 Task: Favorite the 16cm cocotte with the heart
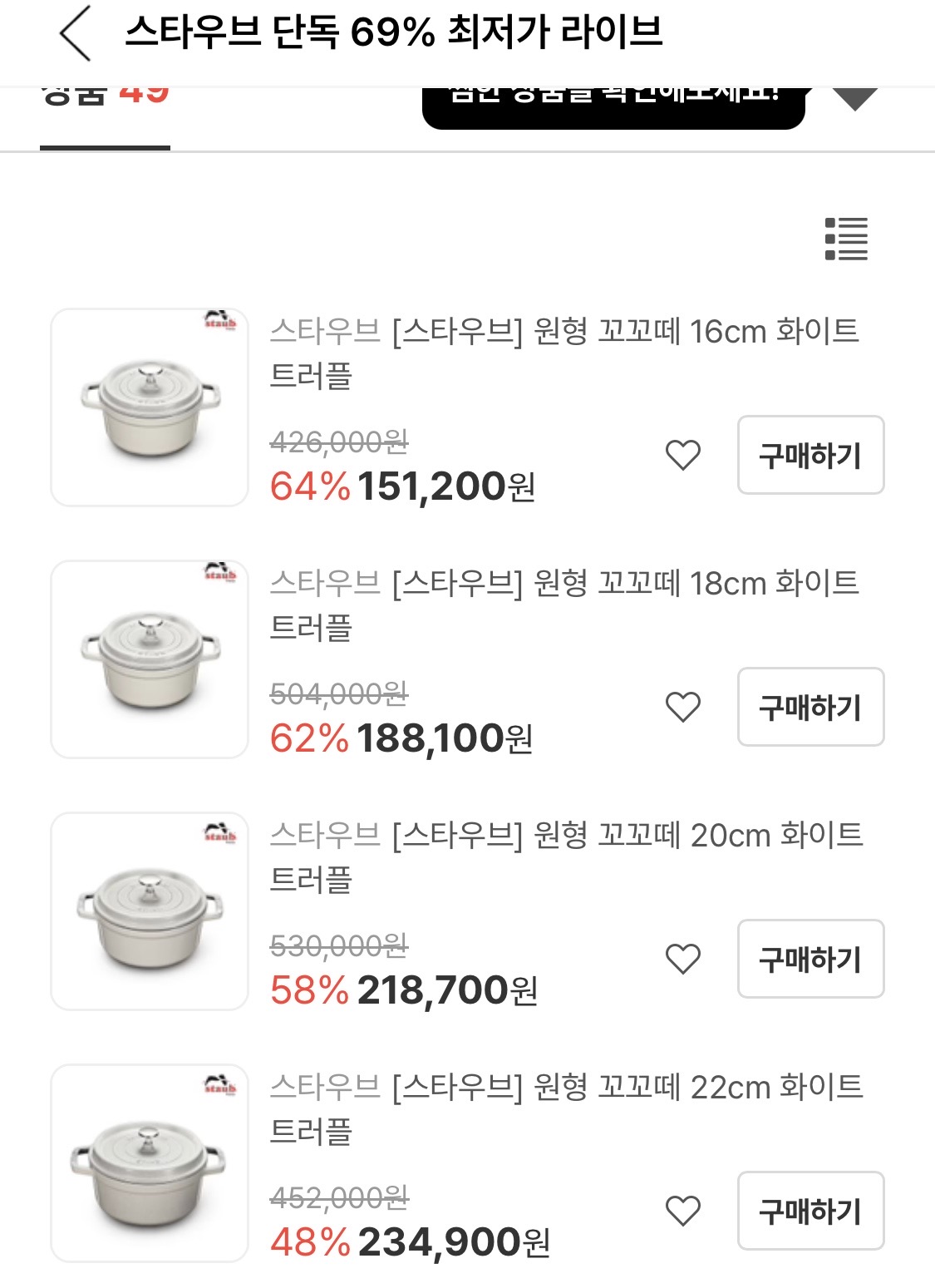[x=683, y=455]
